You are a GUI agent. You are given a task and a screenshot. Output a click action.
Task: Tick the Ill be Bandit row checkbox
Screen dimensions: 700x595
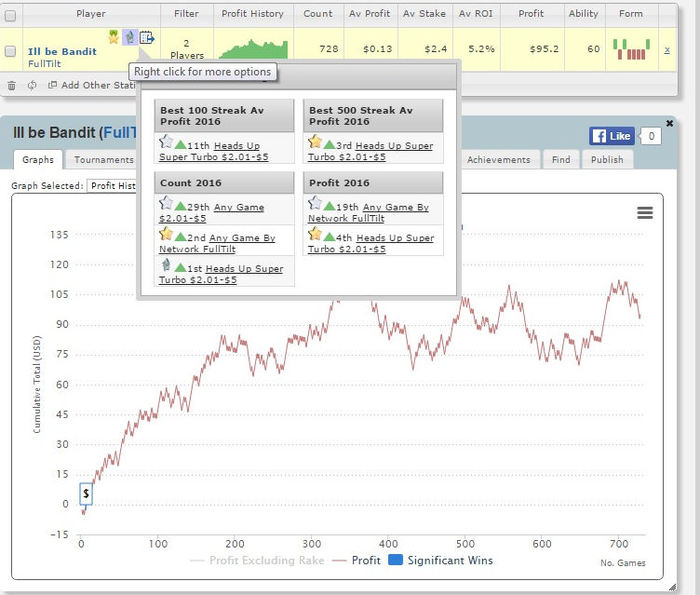[10, 51]
